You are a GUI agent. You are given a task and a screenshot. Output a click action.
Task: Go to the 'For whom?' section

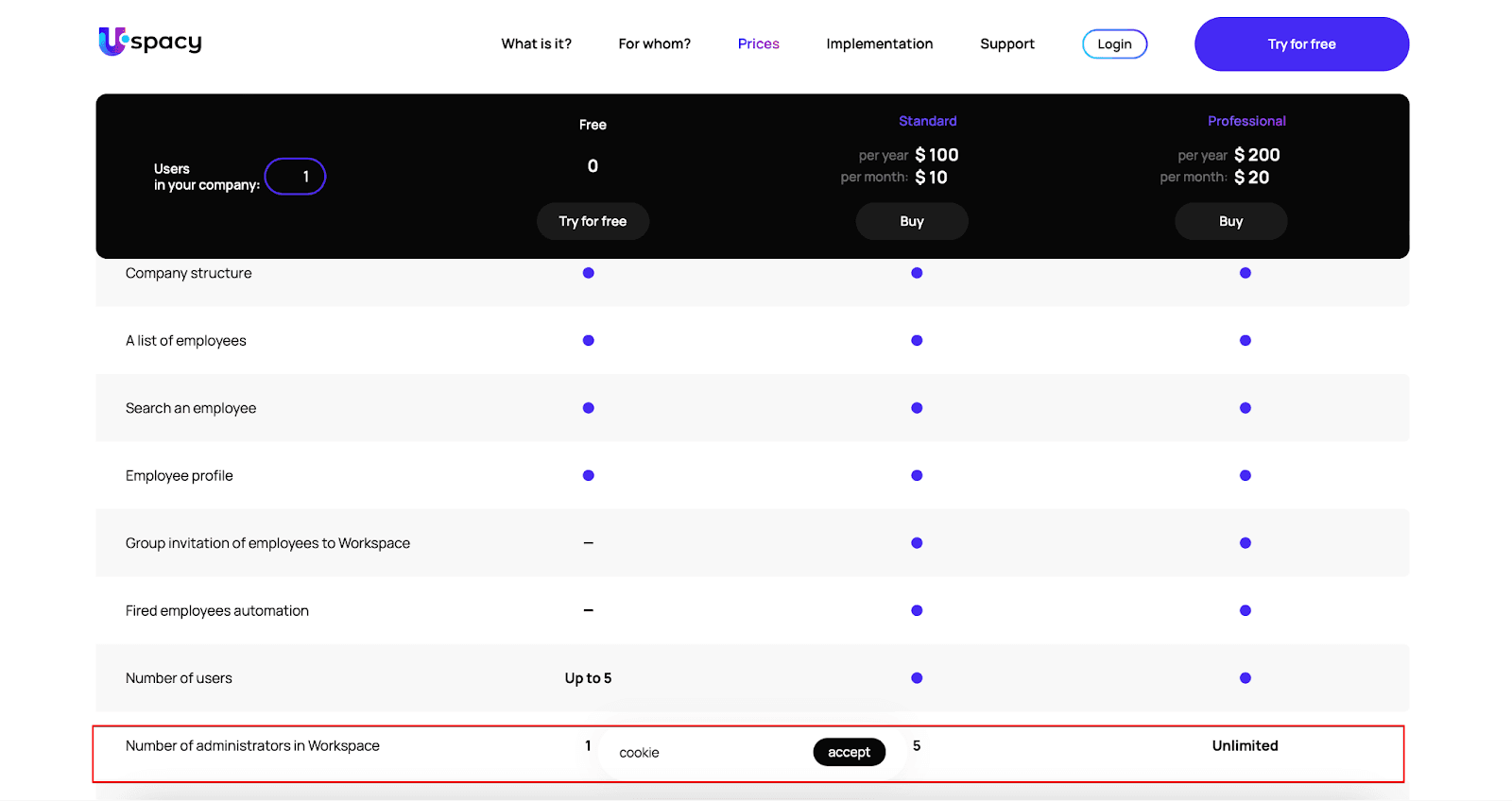click(x=654, y=44)
